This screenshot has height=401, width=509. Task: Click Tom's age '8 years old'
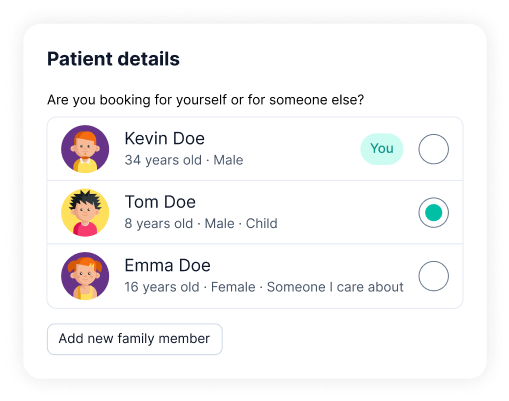159,224
